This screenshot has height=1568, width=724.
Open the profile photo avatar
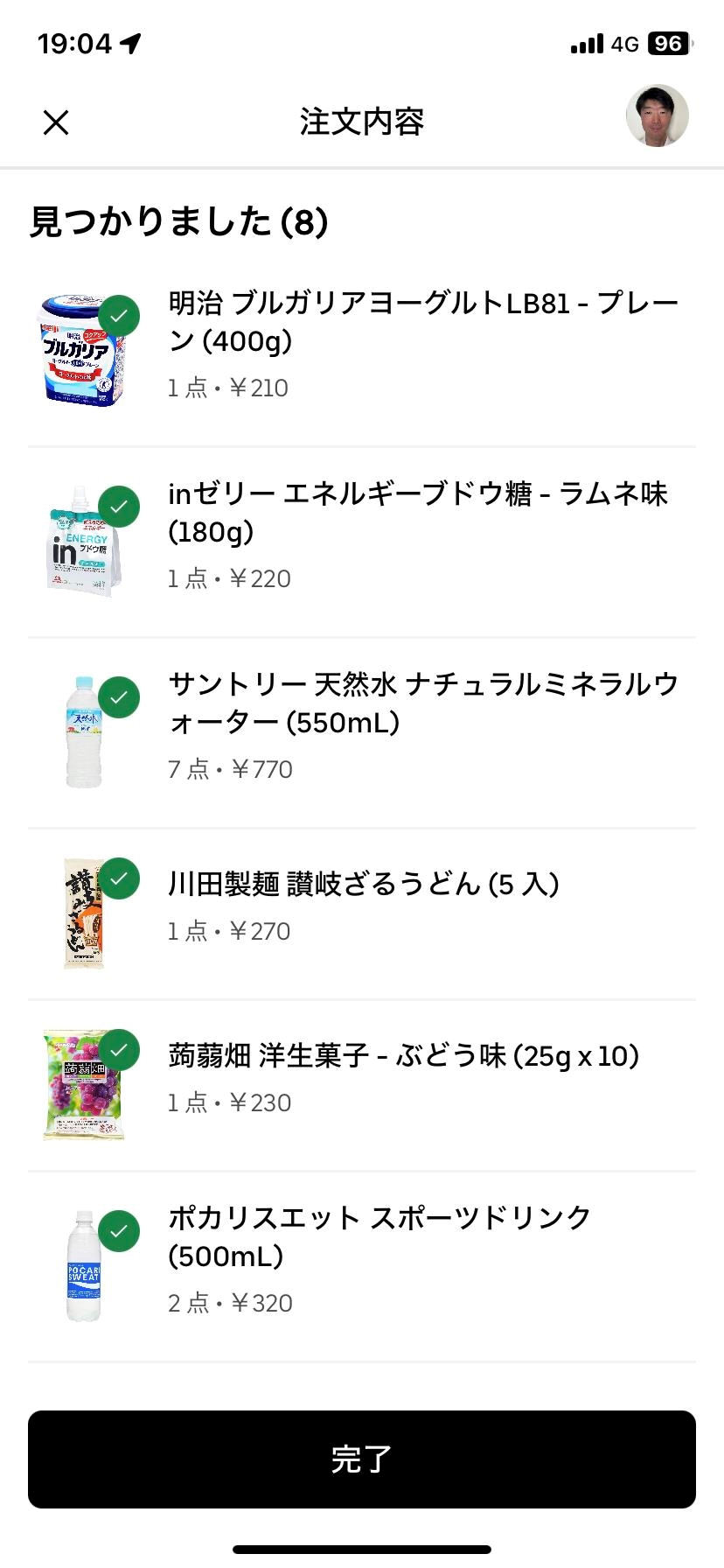point(657,116)
